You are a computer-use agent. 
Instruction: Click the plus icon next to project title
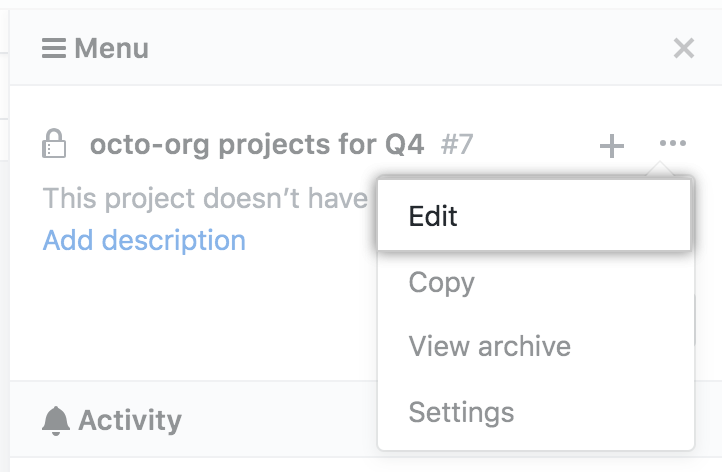(x=611, y=146)
